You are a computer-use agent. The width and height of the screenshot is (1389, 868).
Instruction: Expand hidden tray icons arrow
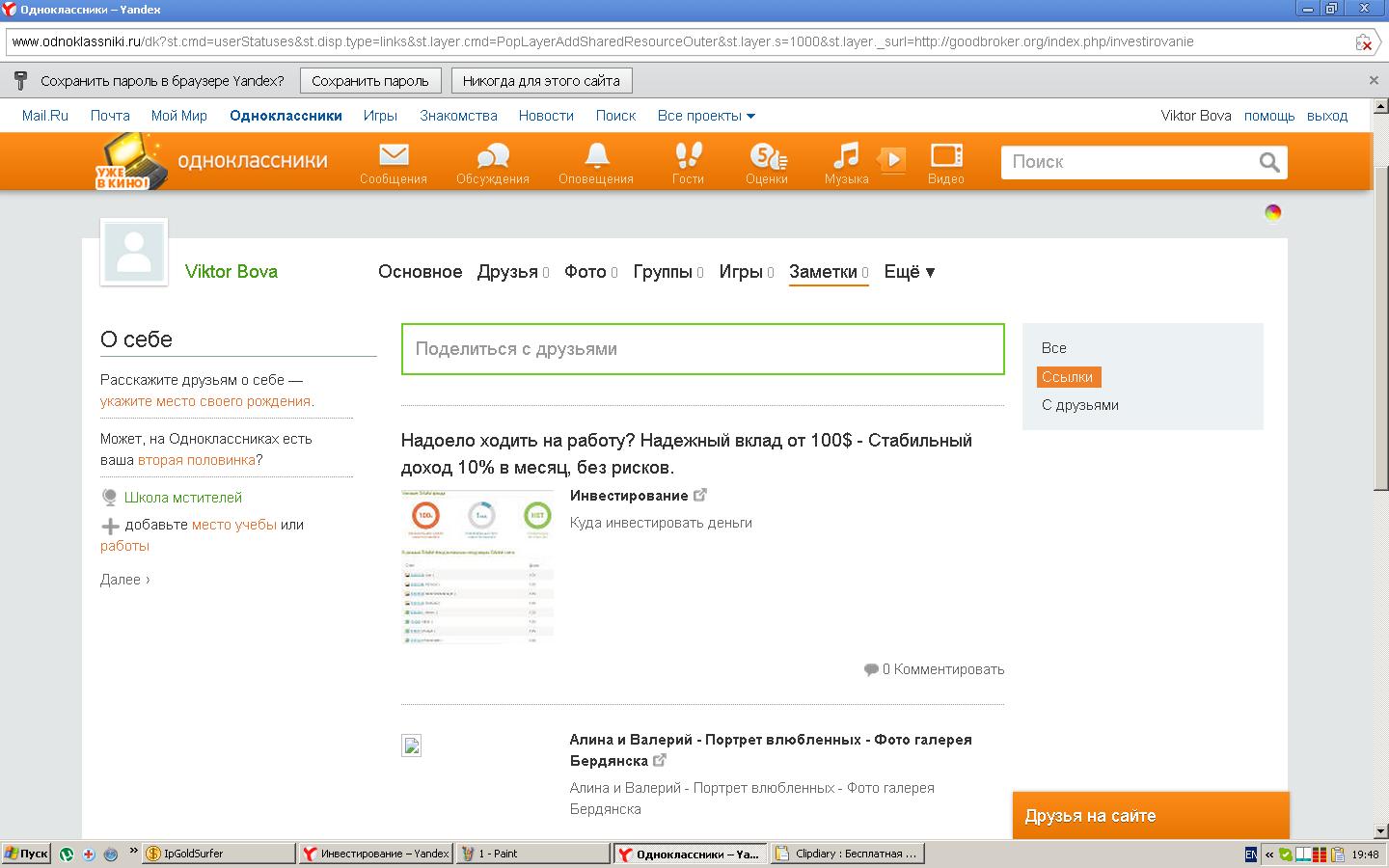(x=1269, y=854)
